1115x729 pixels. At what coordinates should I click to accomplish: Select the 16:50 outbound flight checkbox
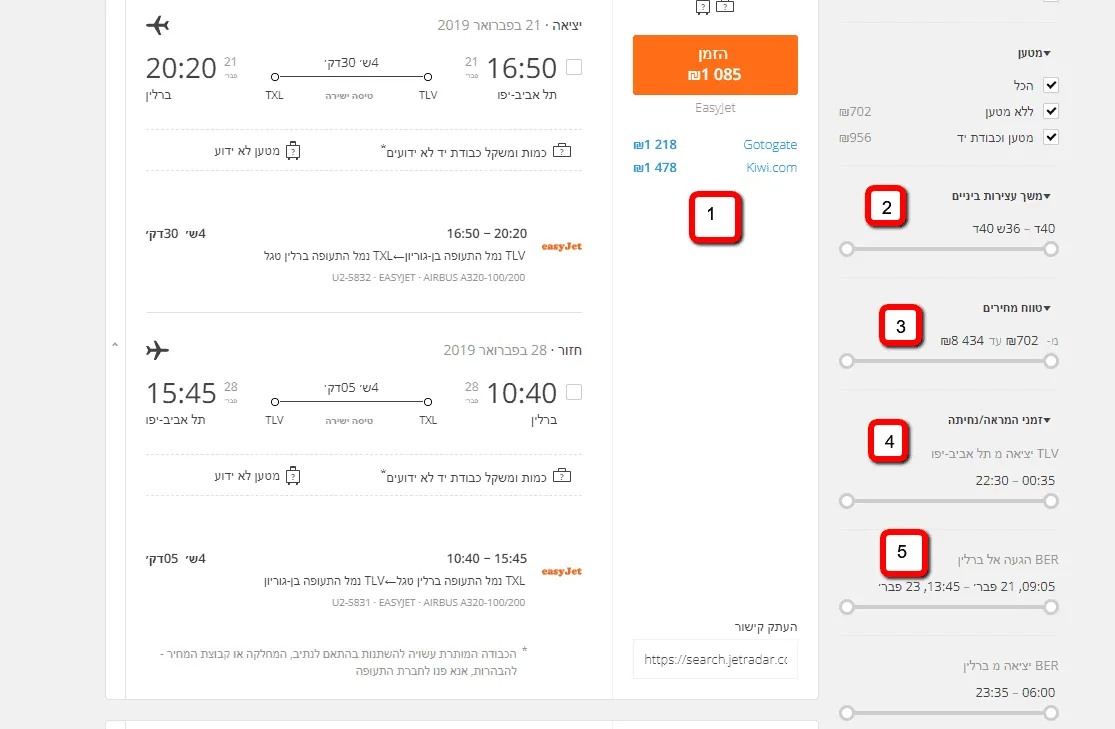pyautogui.click(x=574, y=67)
